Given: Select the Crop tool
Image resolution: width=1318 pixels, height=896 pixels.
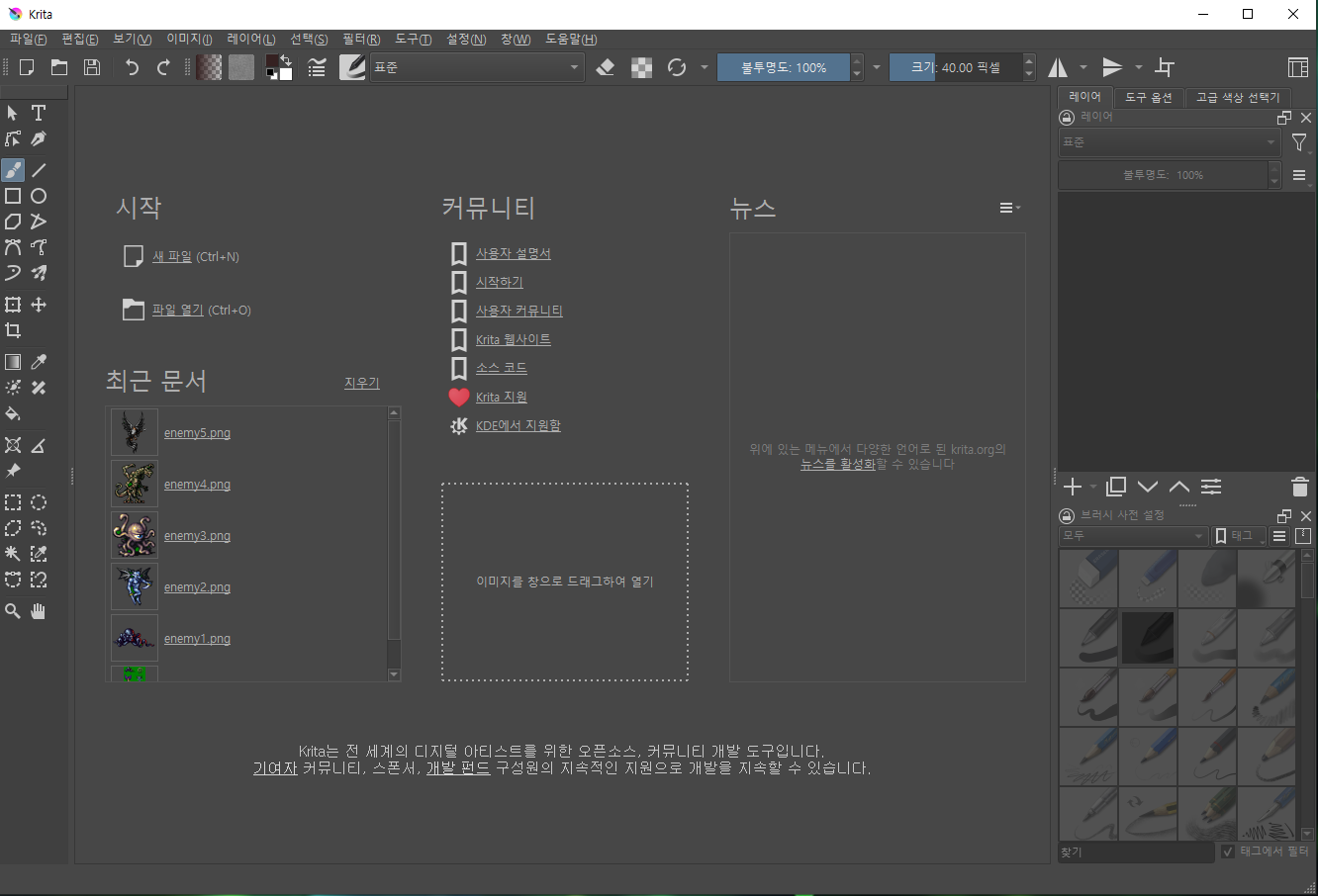Looking at the screenshot, I should pyautogui.click(x=13, y=330).
